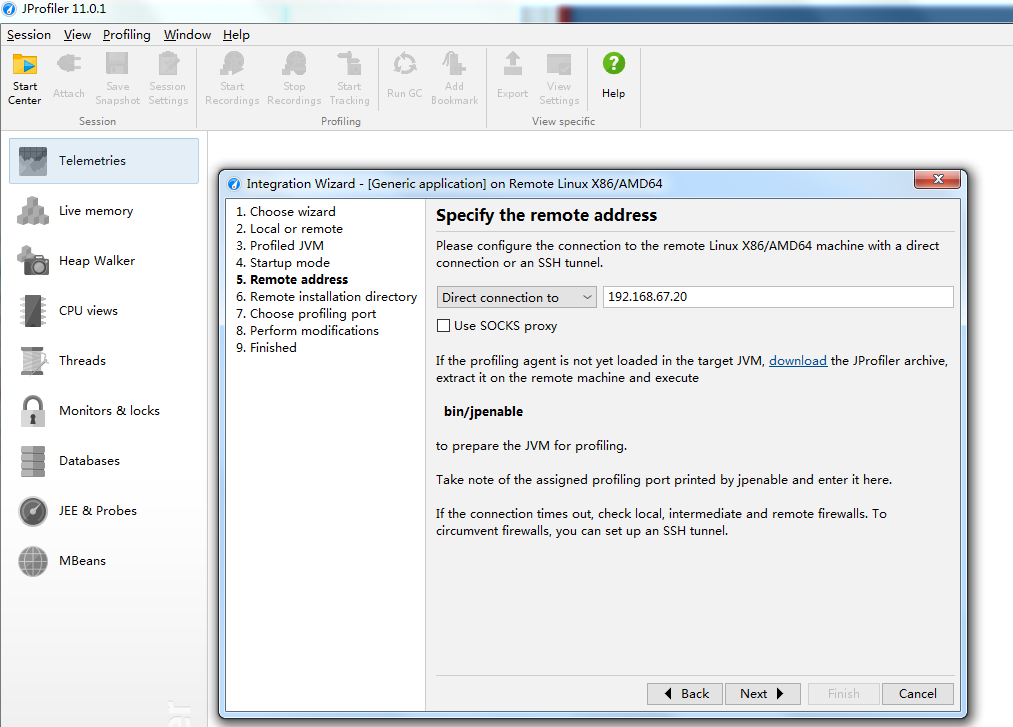Open the Profiling menu
This screenshot has width=1013, height=727.
(x=127, y=35)
